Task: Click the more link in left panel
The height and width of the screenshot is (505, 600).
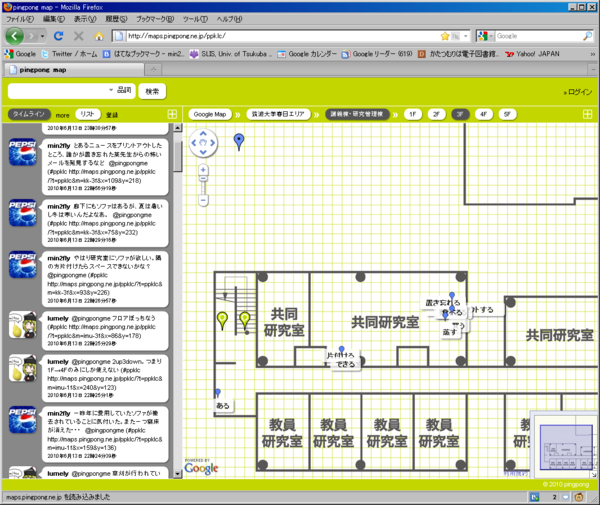Action: click(62, 115)
